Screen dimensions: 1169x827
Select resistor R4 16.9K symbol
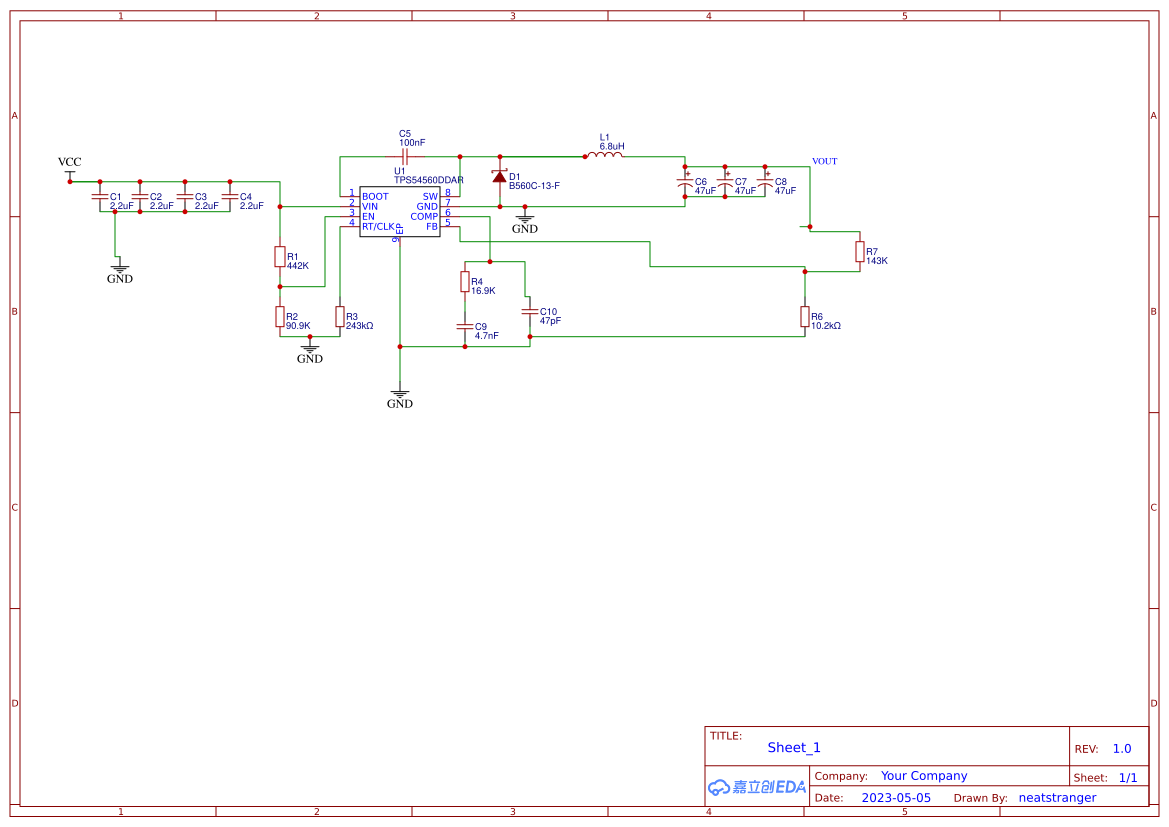(464, 283)
